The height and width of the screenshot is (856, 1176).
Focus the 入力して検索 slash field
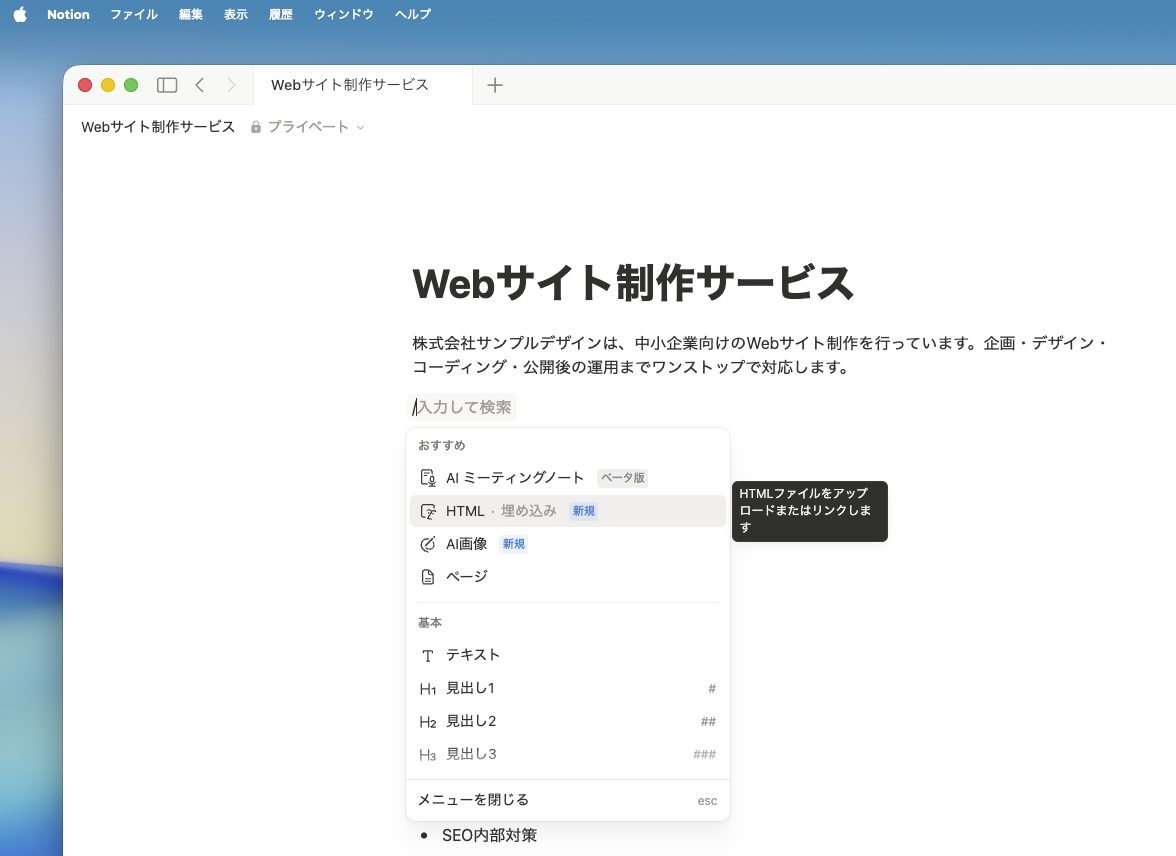(462, 407)
